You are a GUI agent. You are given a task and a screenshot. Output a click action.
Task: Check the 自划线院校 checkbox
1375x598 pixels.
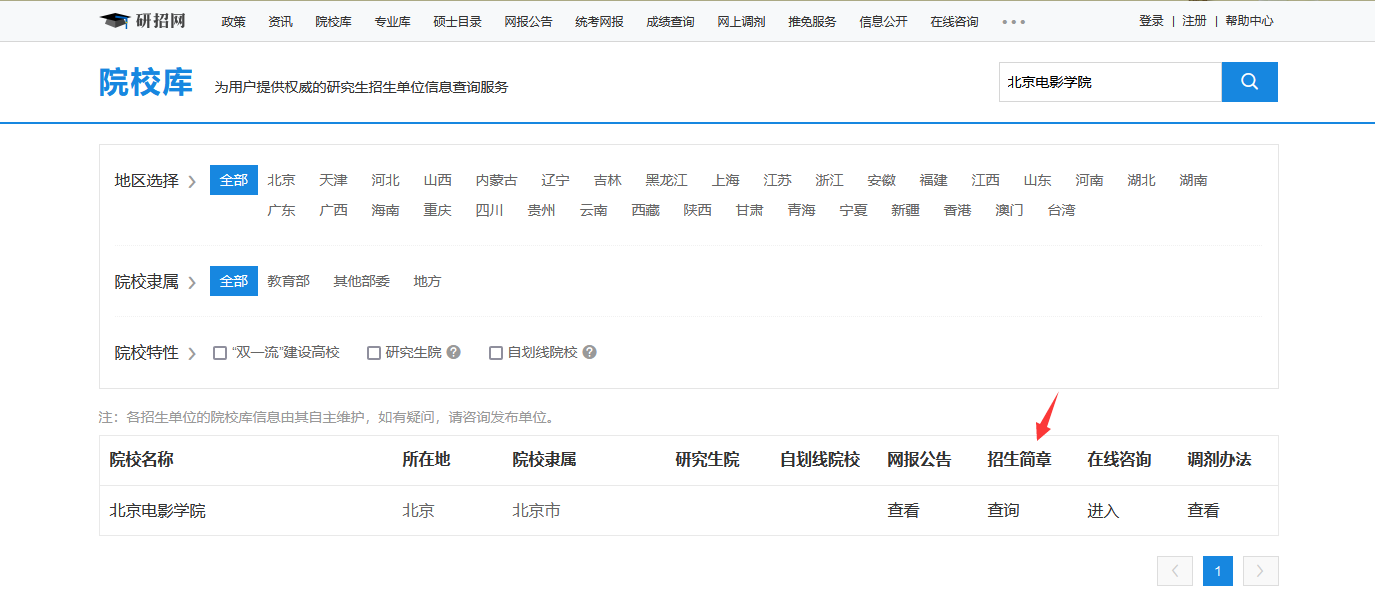tap(495, 353)
